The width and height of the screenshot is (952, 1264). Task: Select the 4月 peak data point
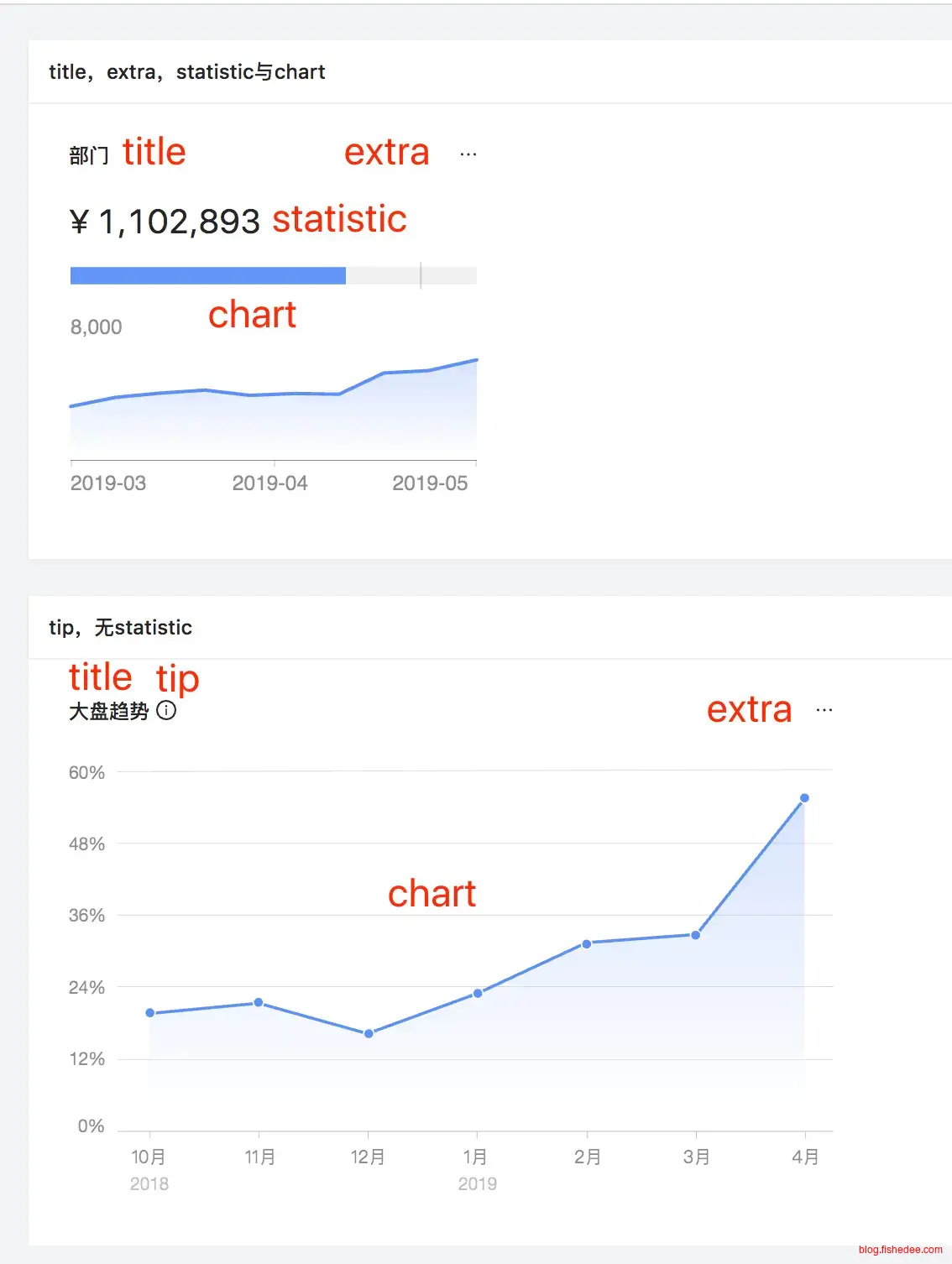click(804, 798)
